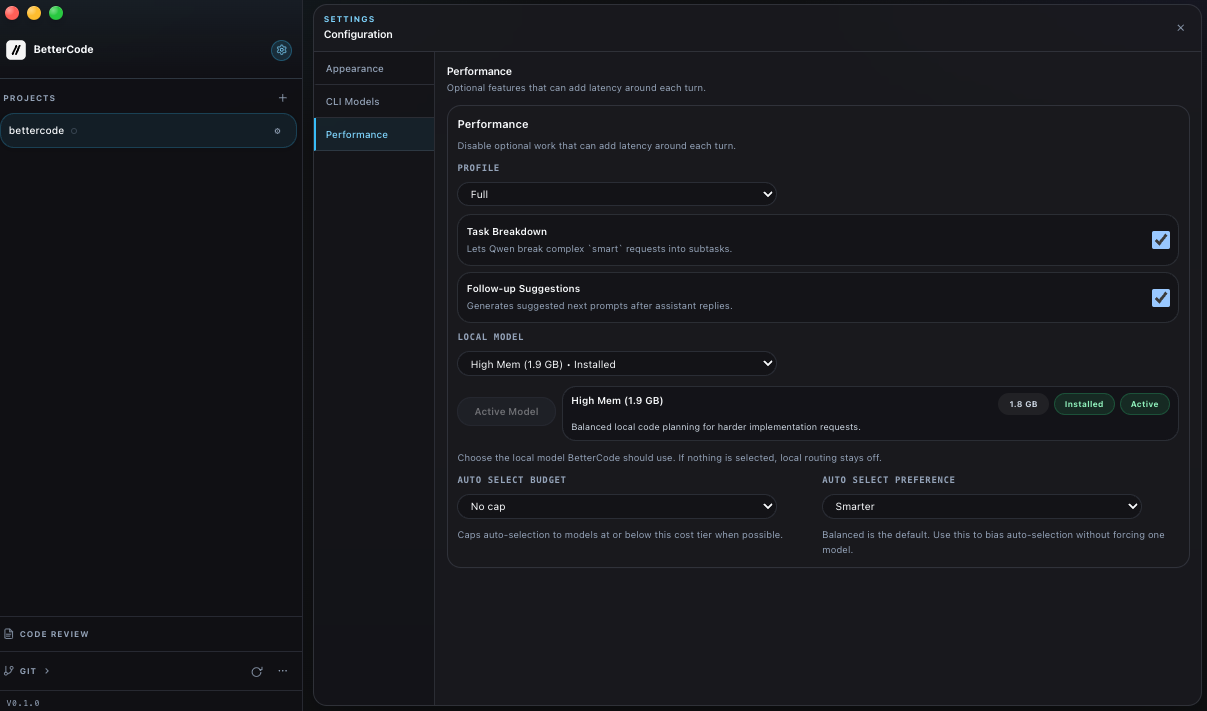Click the Code Review document icon
The width and height of the screenshot is (1207, 711).
pos(11,633)
